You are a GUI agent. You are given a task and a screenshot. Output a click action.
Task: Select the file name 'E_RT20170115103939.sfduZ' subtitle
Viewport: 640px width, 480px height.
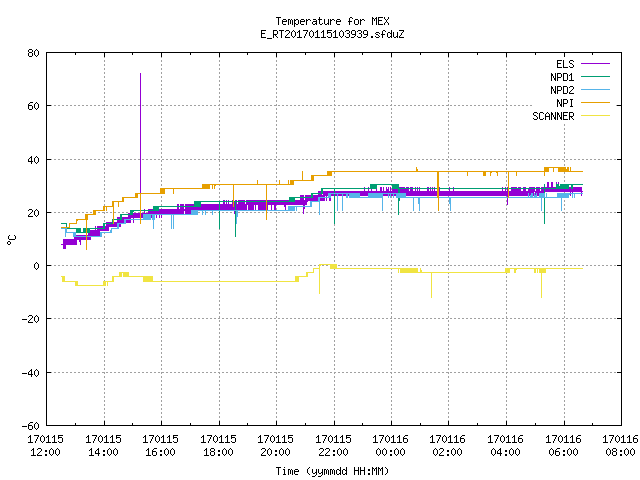pos(332,34)
